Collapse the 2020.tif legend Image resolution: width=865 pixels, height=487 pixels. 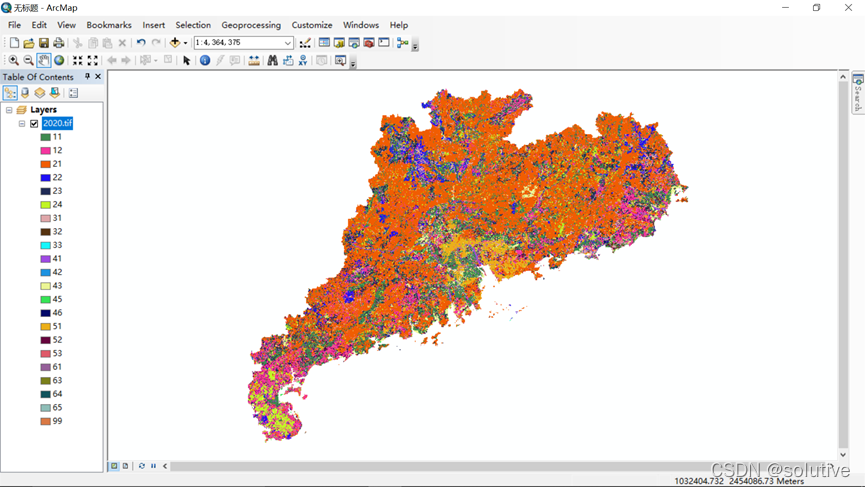22,124
